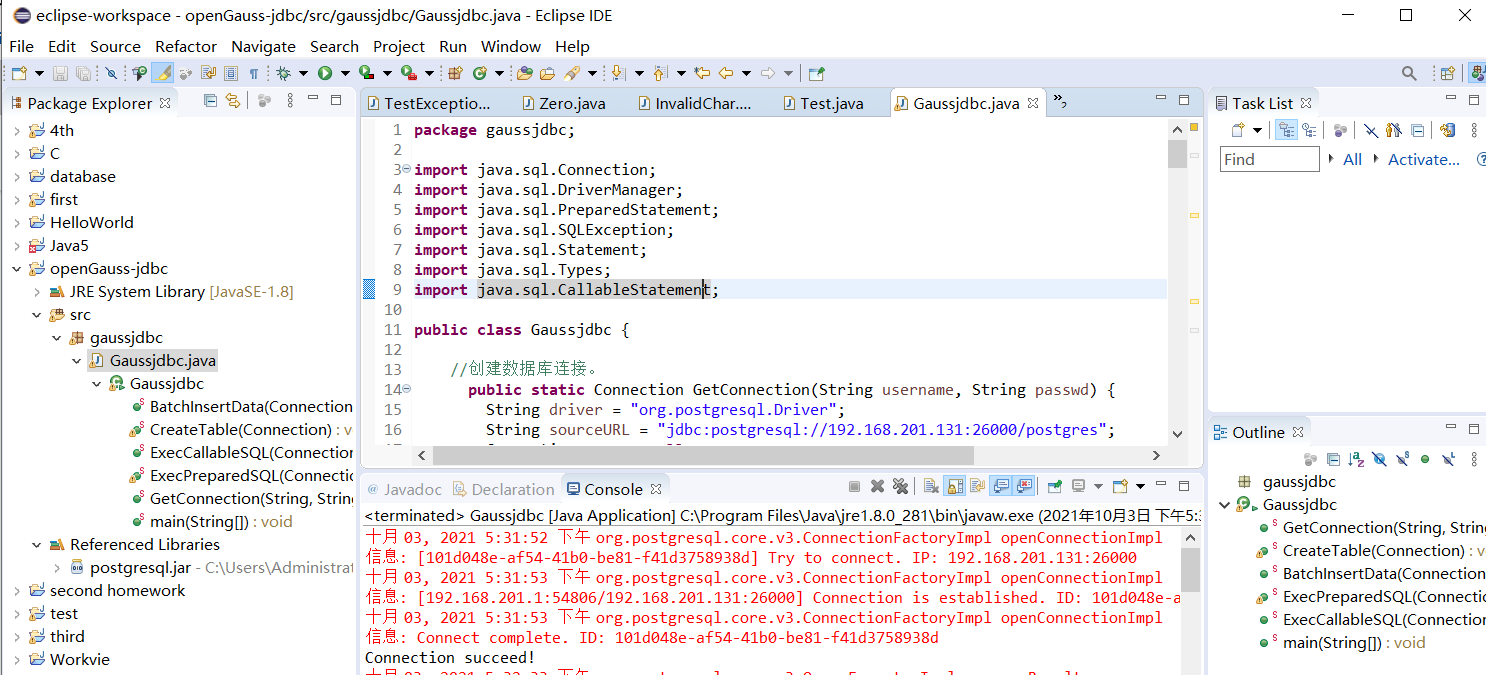The image size is (1486, 675).
Task: Click the Terminate stop icon in Console
Action: pos(854,487)
